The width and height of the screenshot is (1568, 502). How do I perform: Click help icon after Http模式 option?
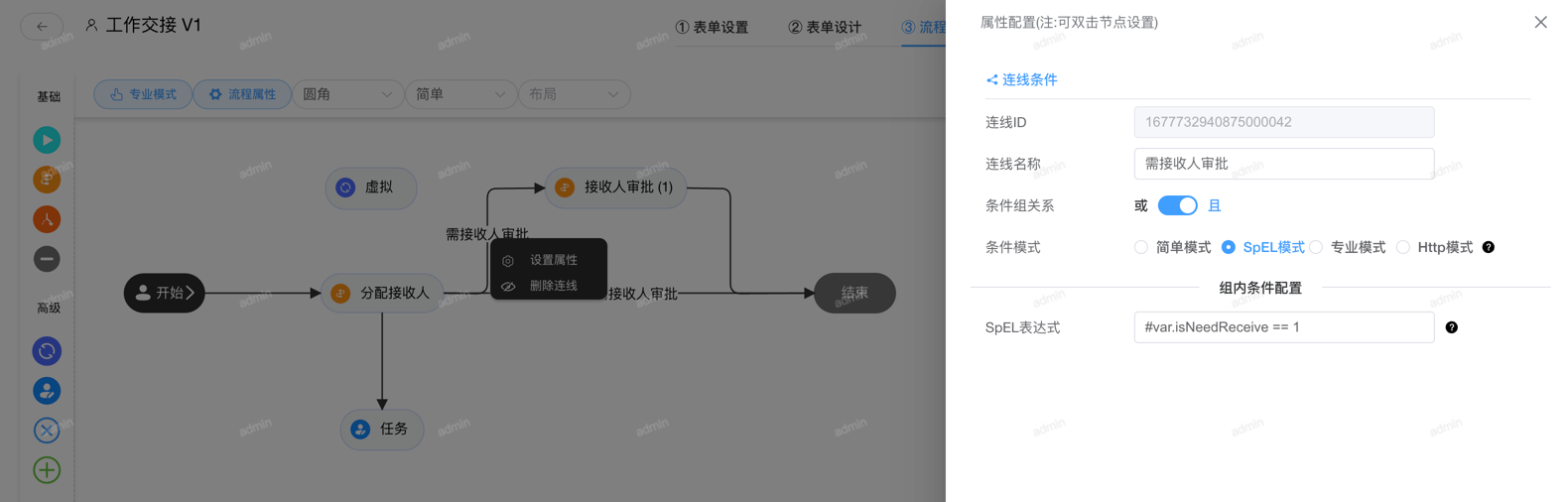pyautogui.click(x=1488, y=247)
